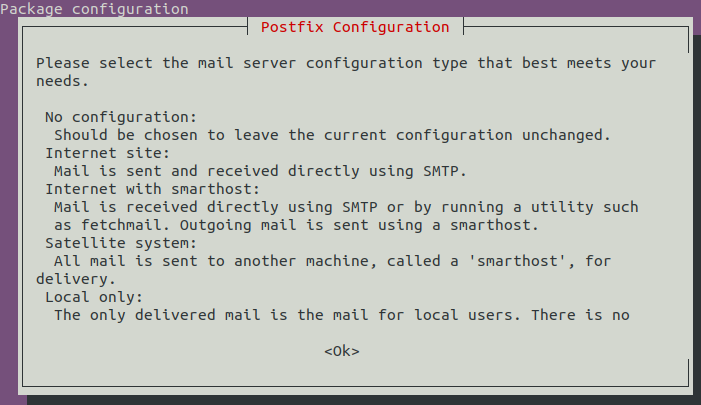Click the line 'Mail is sent and received directly using SMTP.'
Image resolution: width=701 pixels, height=405 pixels.
click(260, 171)
